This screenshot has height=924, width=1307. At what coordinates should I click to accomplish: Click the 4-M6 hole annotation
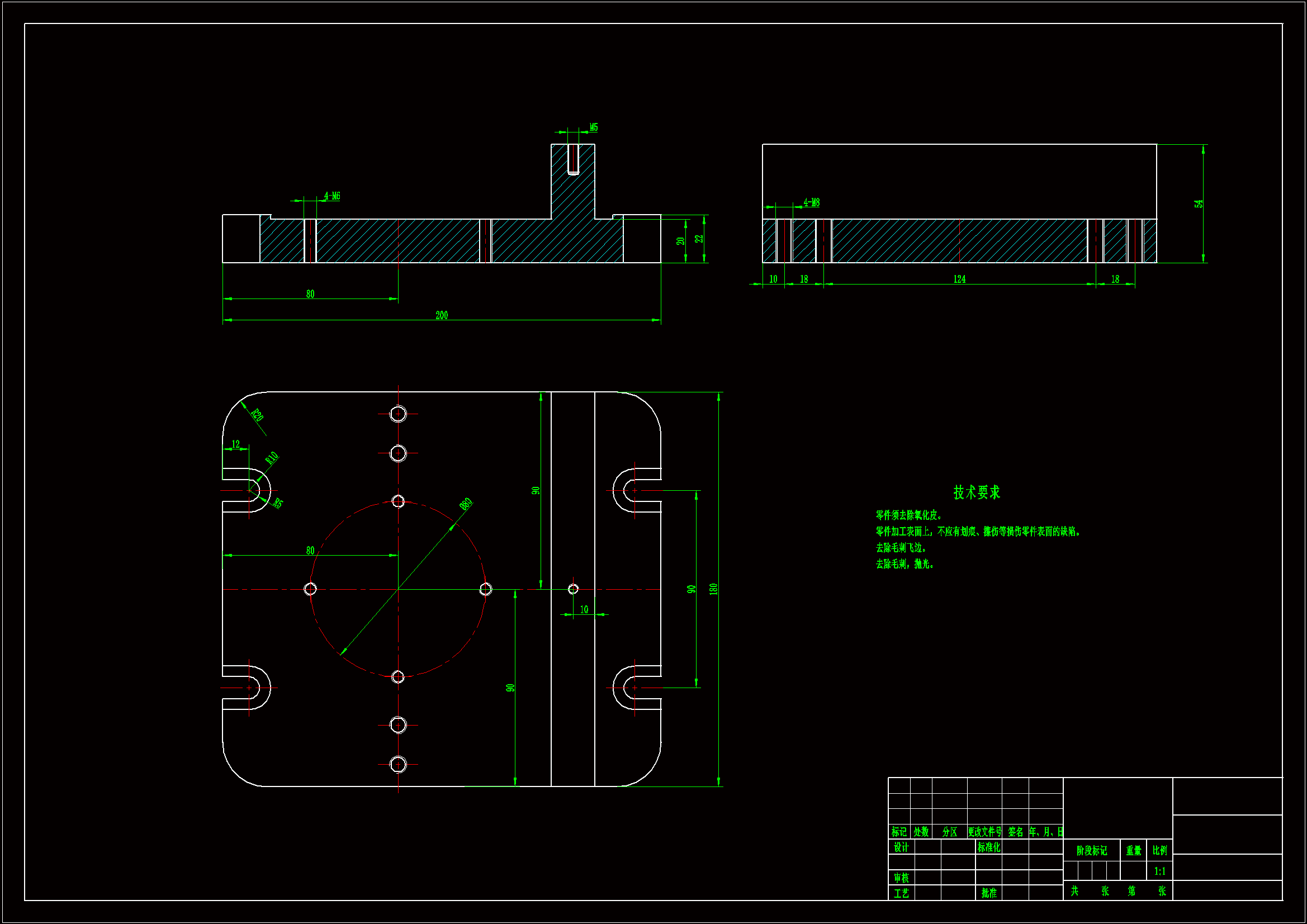point(332,196)
